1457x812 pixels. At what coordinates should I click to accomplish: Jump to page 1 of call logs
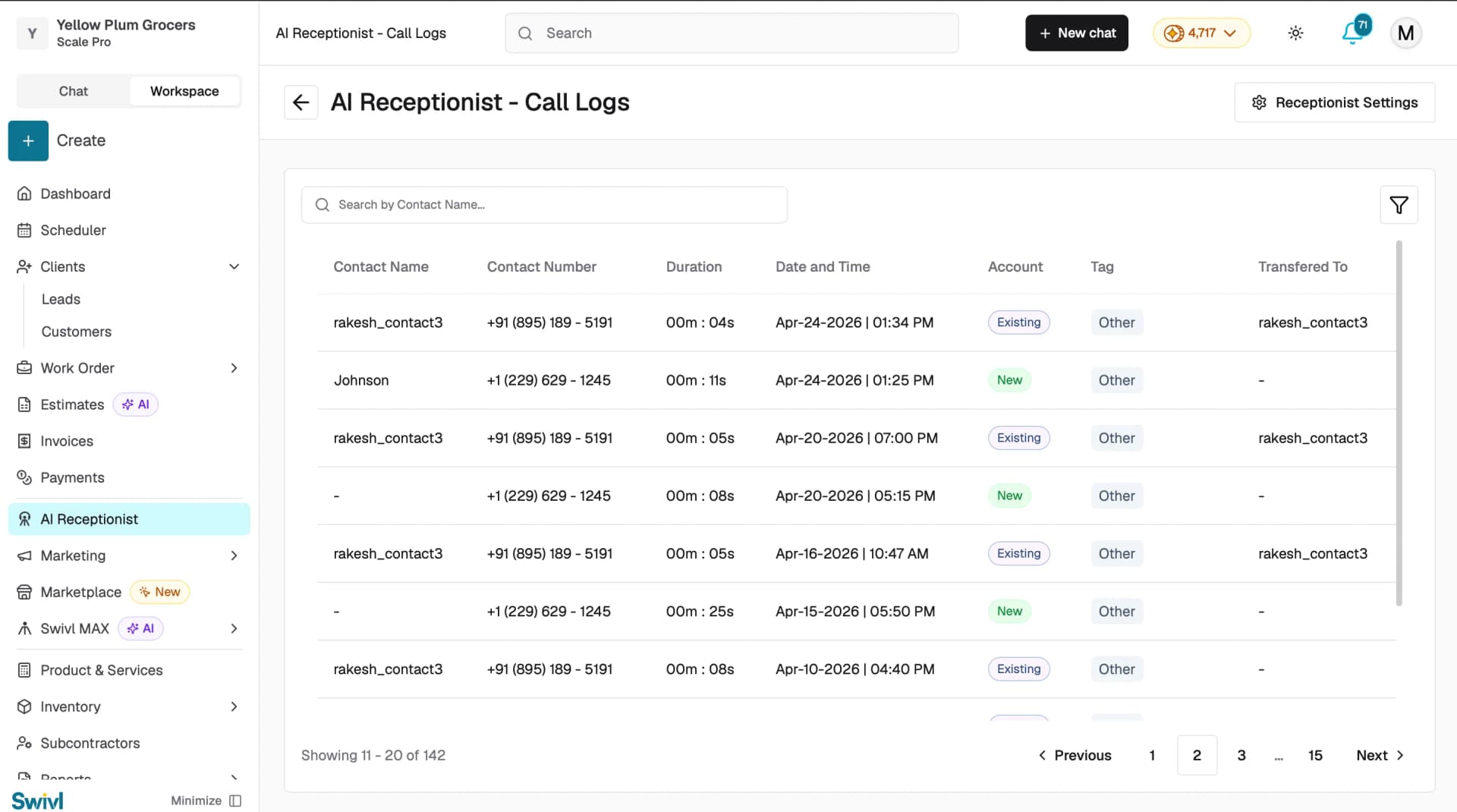pos(1152,755)
